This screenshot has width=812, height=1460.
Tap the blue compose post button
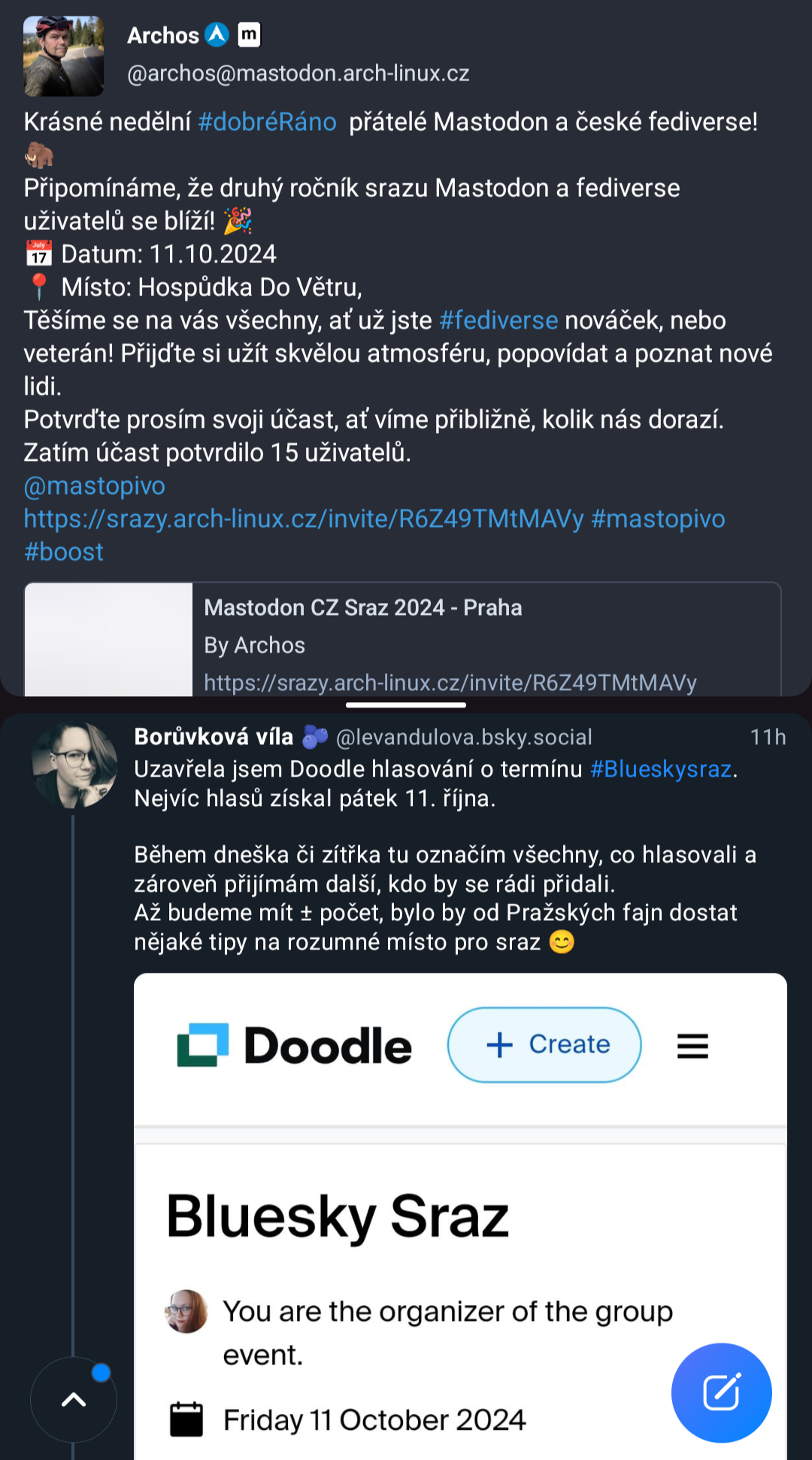click(721, 1392)
